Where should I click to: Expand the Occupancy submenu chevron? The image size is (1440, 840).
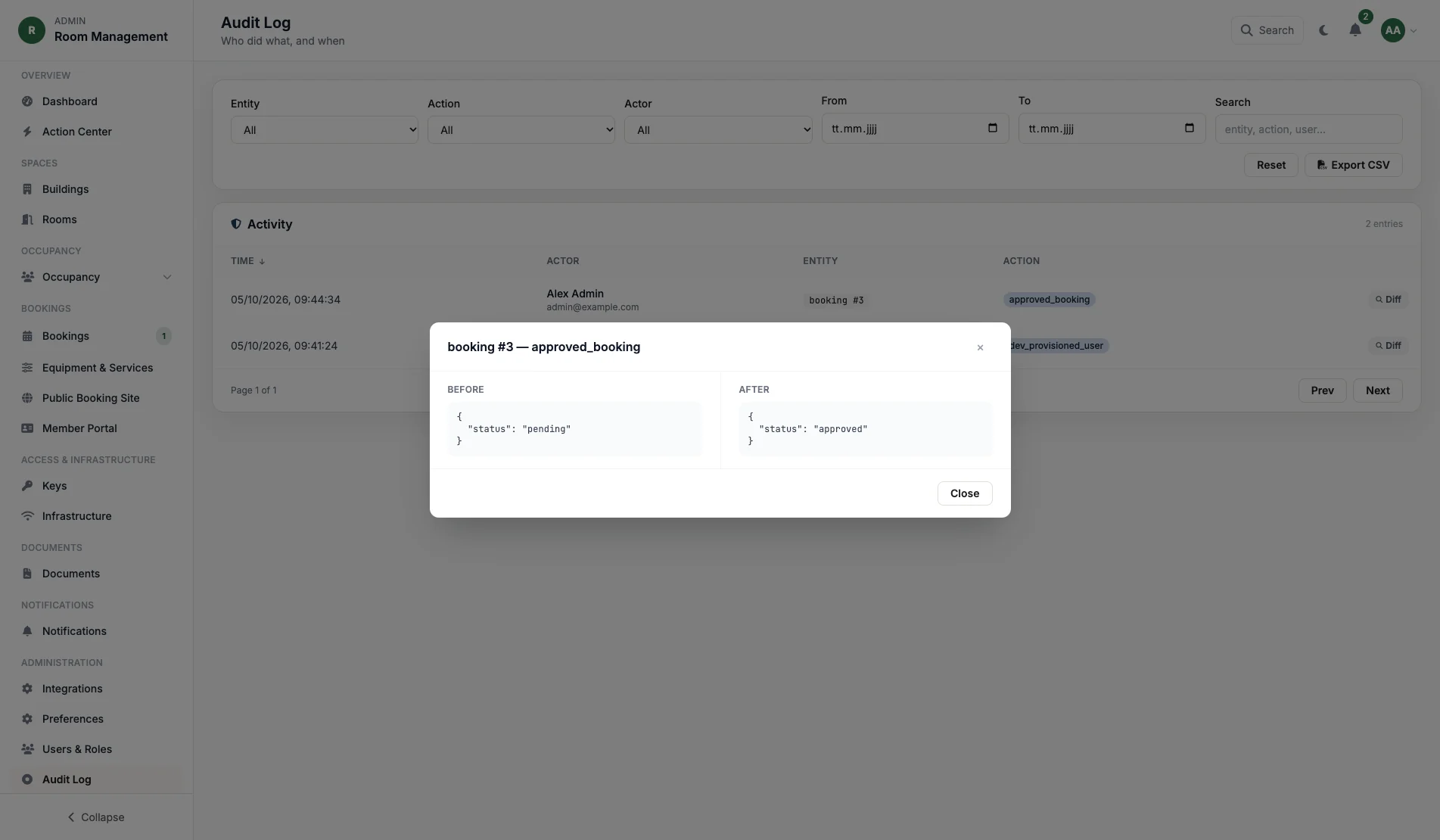tap(167, 277)
